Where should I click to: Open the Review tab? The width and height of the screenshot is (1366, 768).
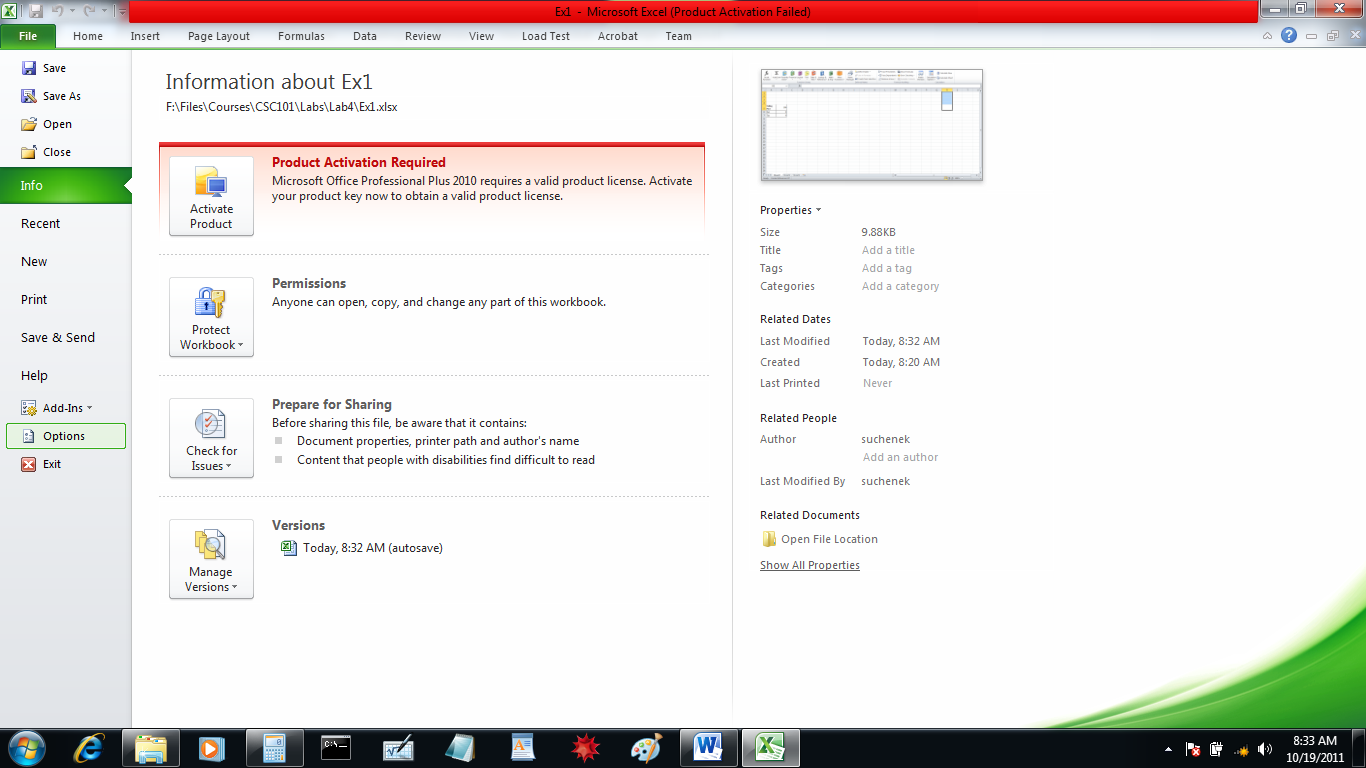pyautogui.click(x=423, y=36)
